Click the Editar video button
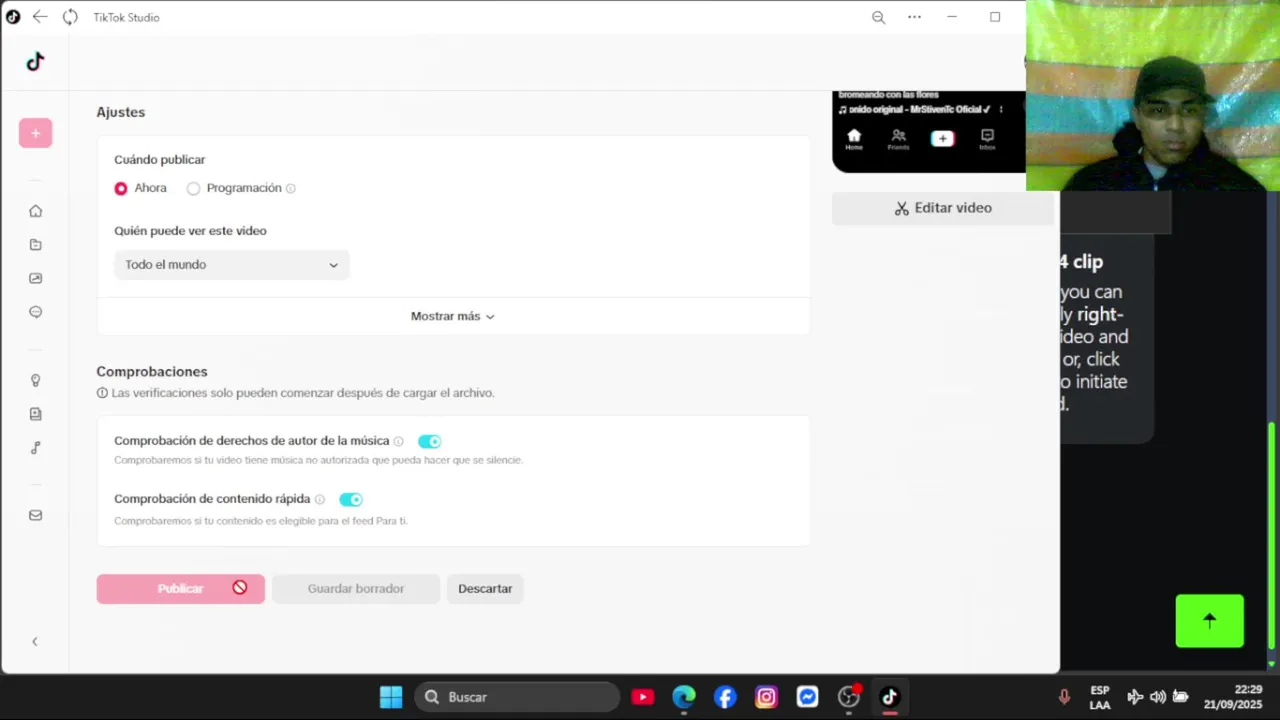Image resolution: width=1280 pixels, height=720 pixels. coord(943,208)
